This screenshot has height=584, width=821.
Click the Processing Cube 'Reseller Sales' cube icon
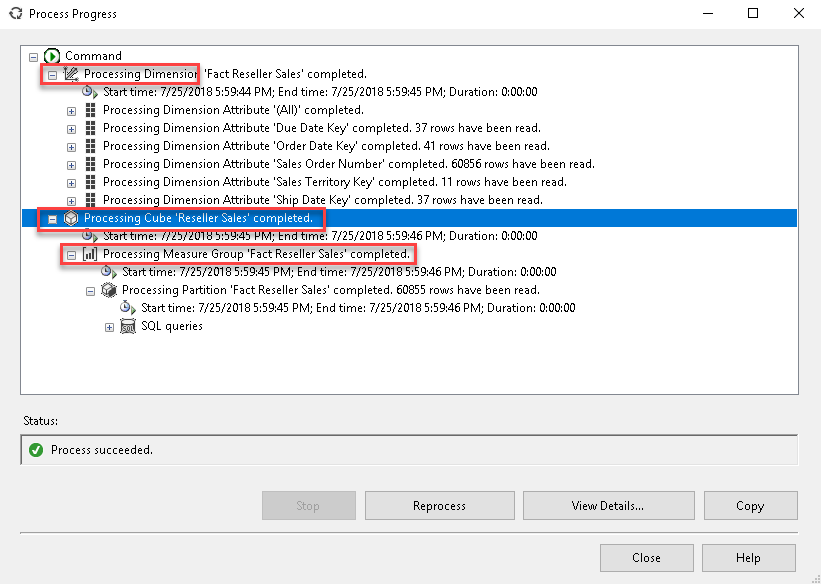[70, 217]
